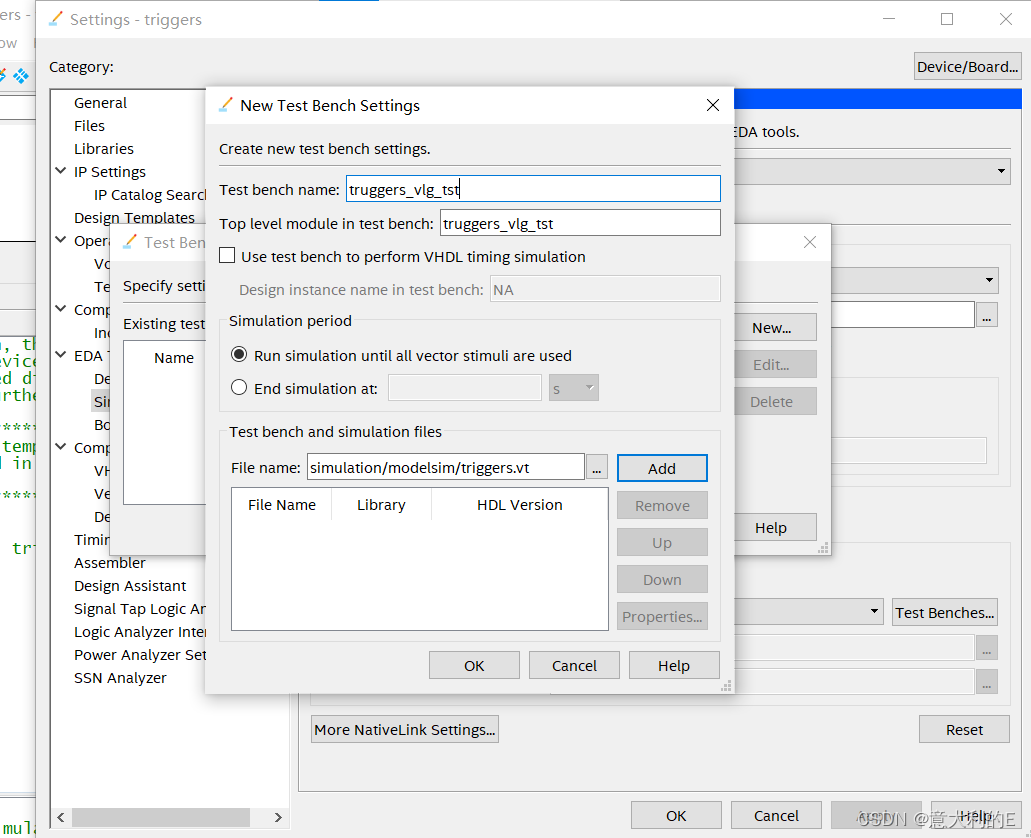Click the file name browse ellipsis button
The image size is (1031, 838).
click(x=596, y=468)
